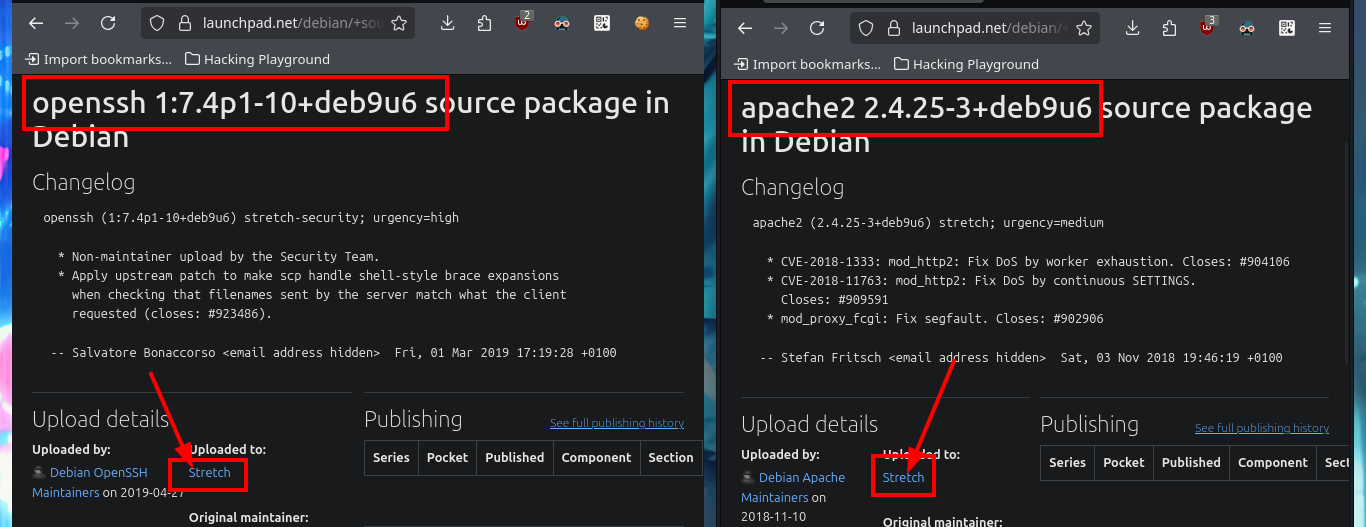Click forward arrow in the left openssh window

pyautogui.click(x=72, y=23)
